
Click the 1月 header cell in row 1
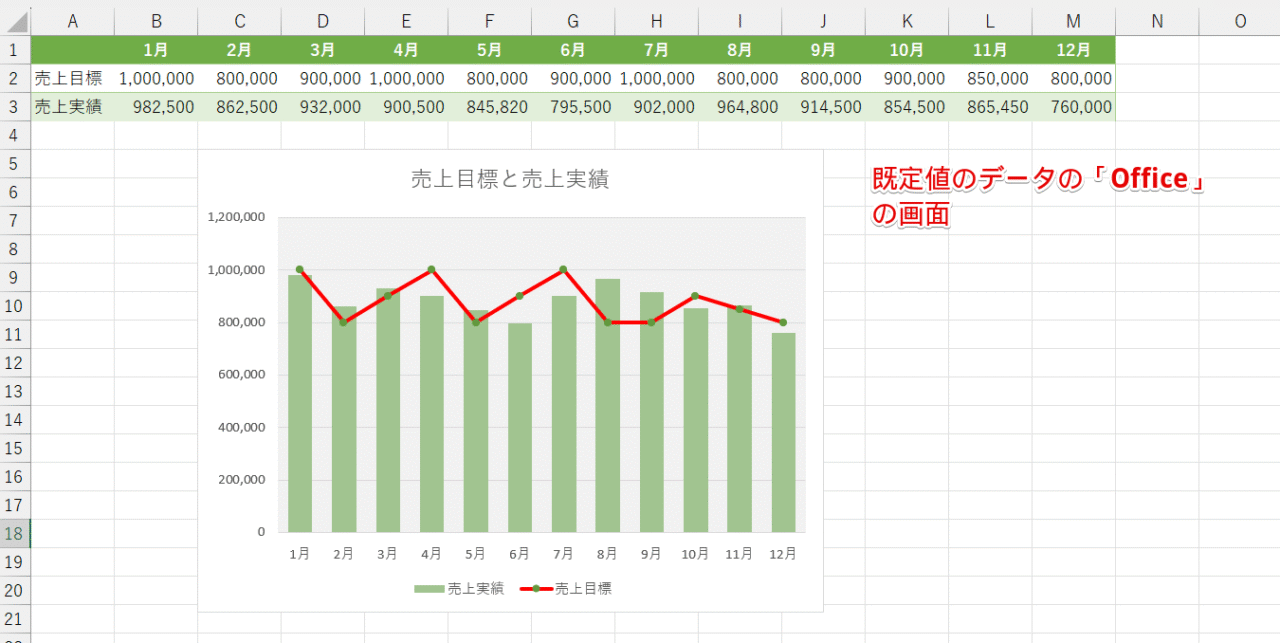point(156,50)
